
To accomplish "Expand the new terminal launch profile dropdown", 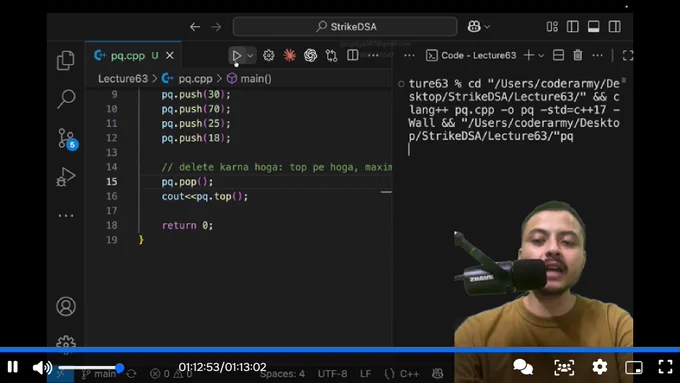I will point(541,56).
